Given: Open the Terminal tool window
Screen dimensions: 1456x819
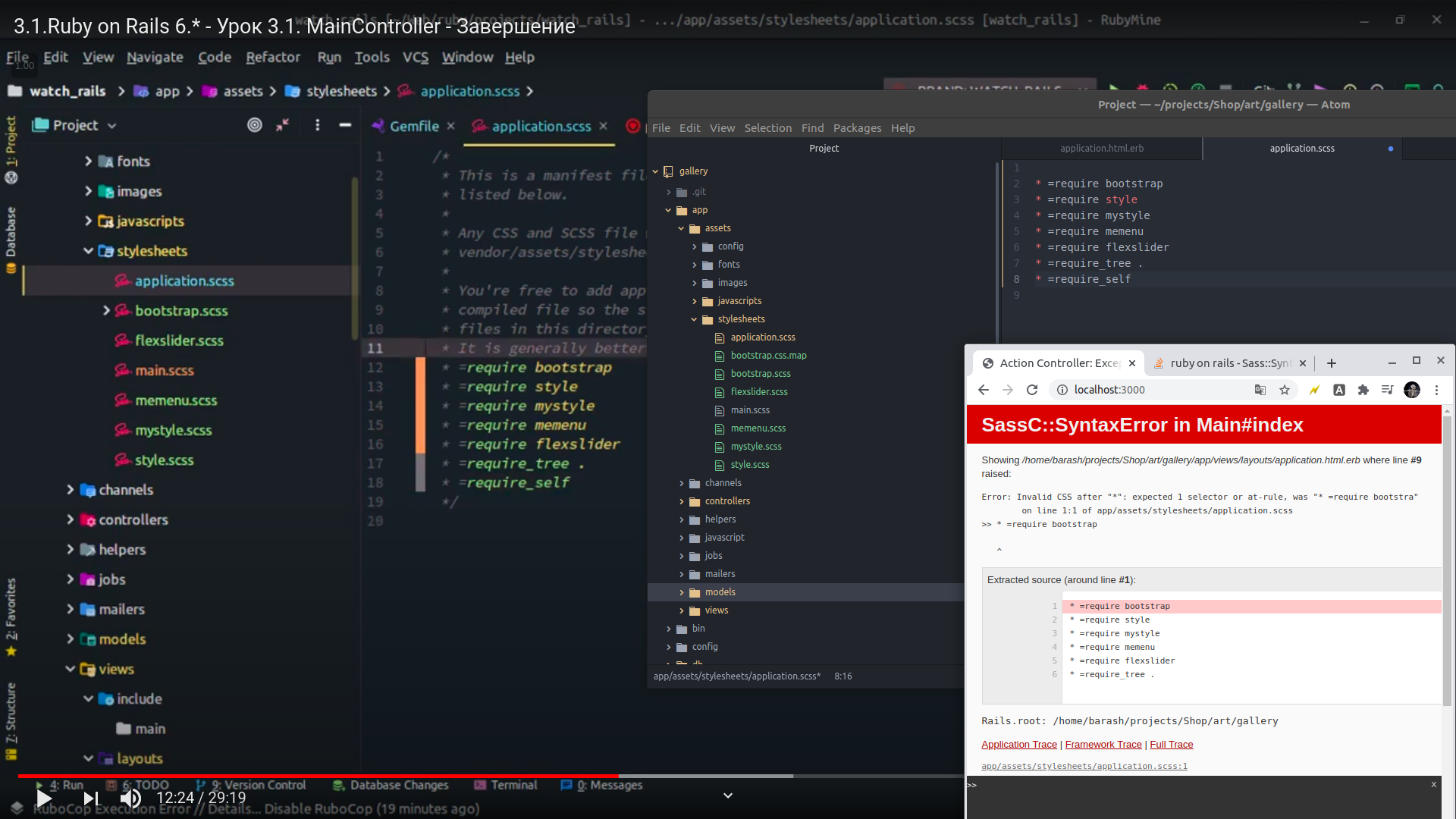Looking at the screenshot, I should (x=506, y=785).
